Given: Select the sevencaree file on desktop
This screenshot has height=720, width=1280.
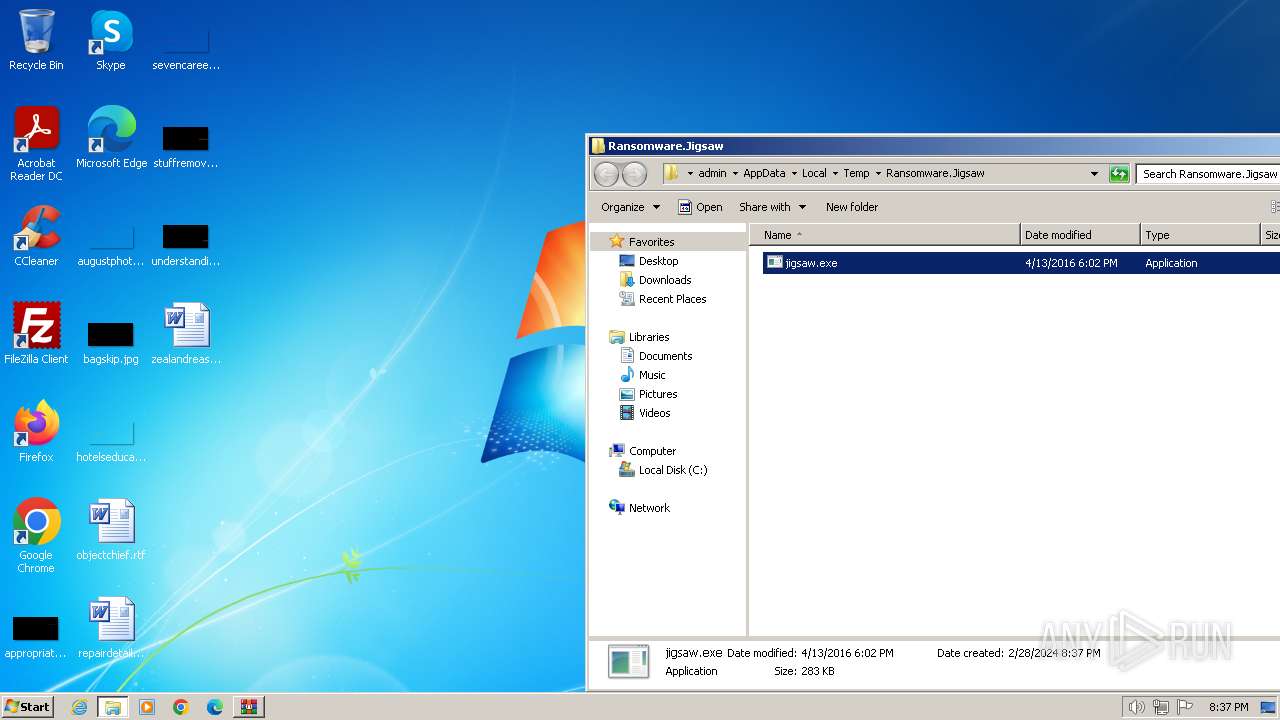Looking at the screenshot, I should (x=186, y=48).
